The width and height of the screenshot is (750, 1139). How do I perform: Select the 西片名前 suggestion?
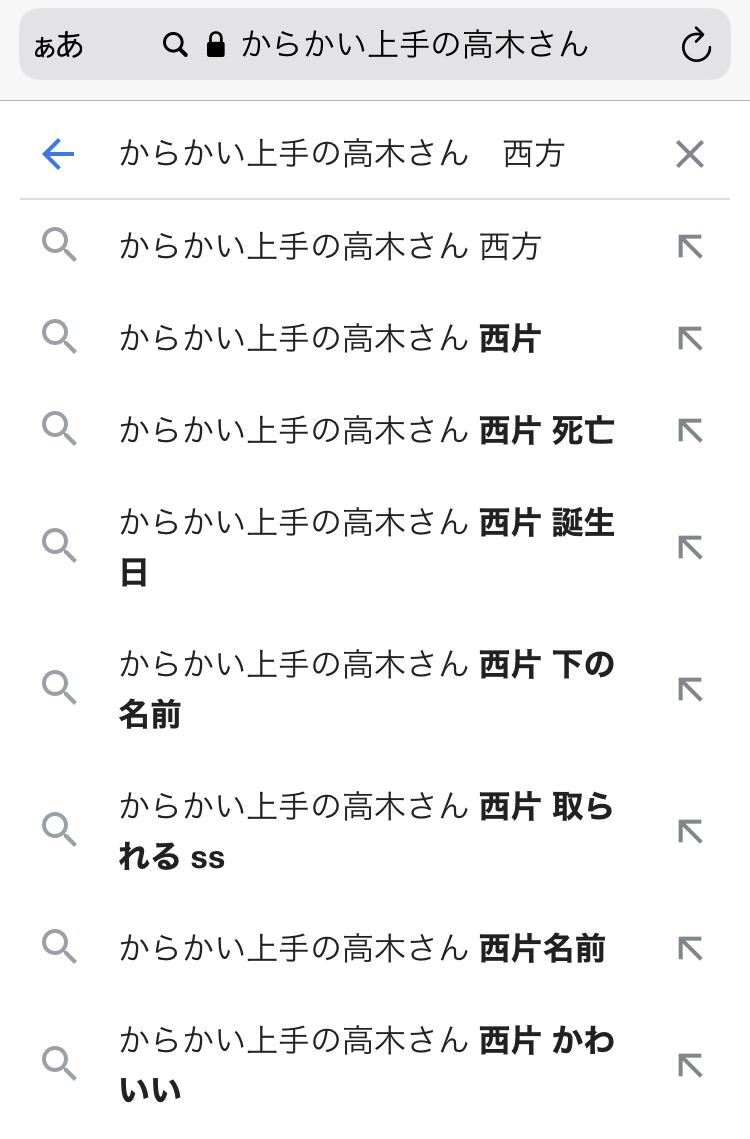362,948
